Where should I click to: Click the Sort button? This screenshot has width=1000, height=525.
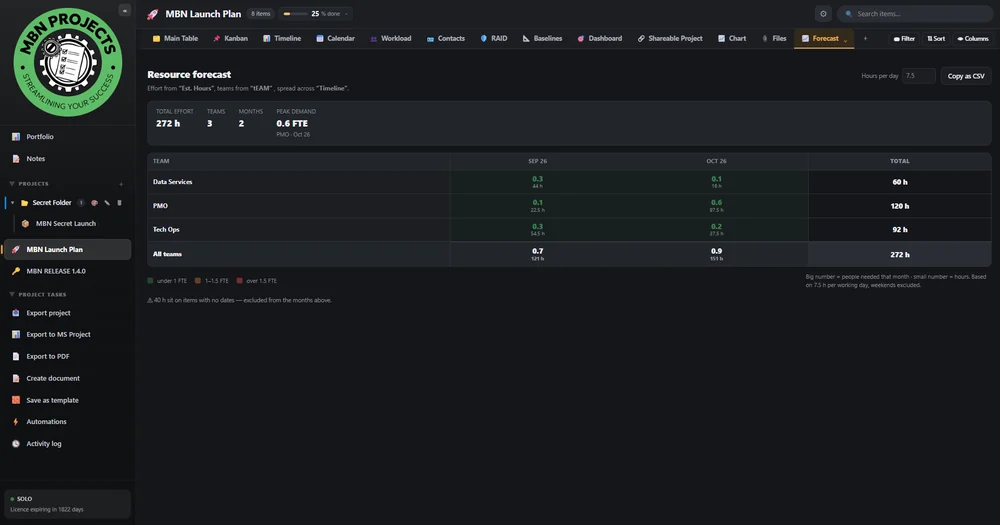pos(936,38)
